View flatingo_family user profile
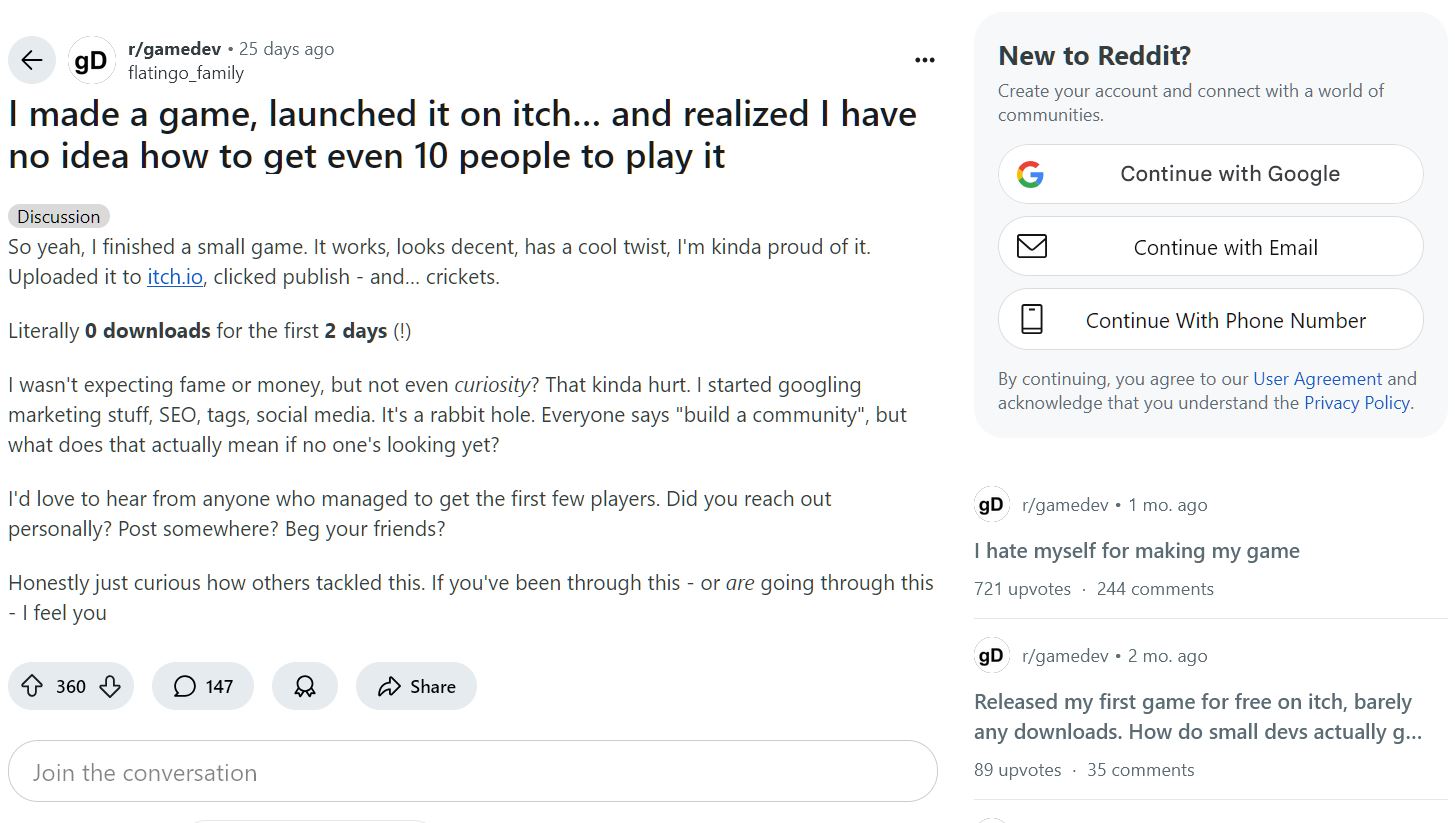Viewport: 1455px width, 823px height. [x=186, y=73]
